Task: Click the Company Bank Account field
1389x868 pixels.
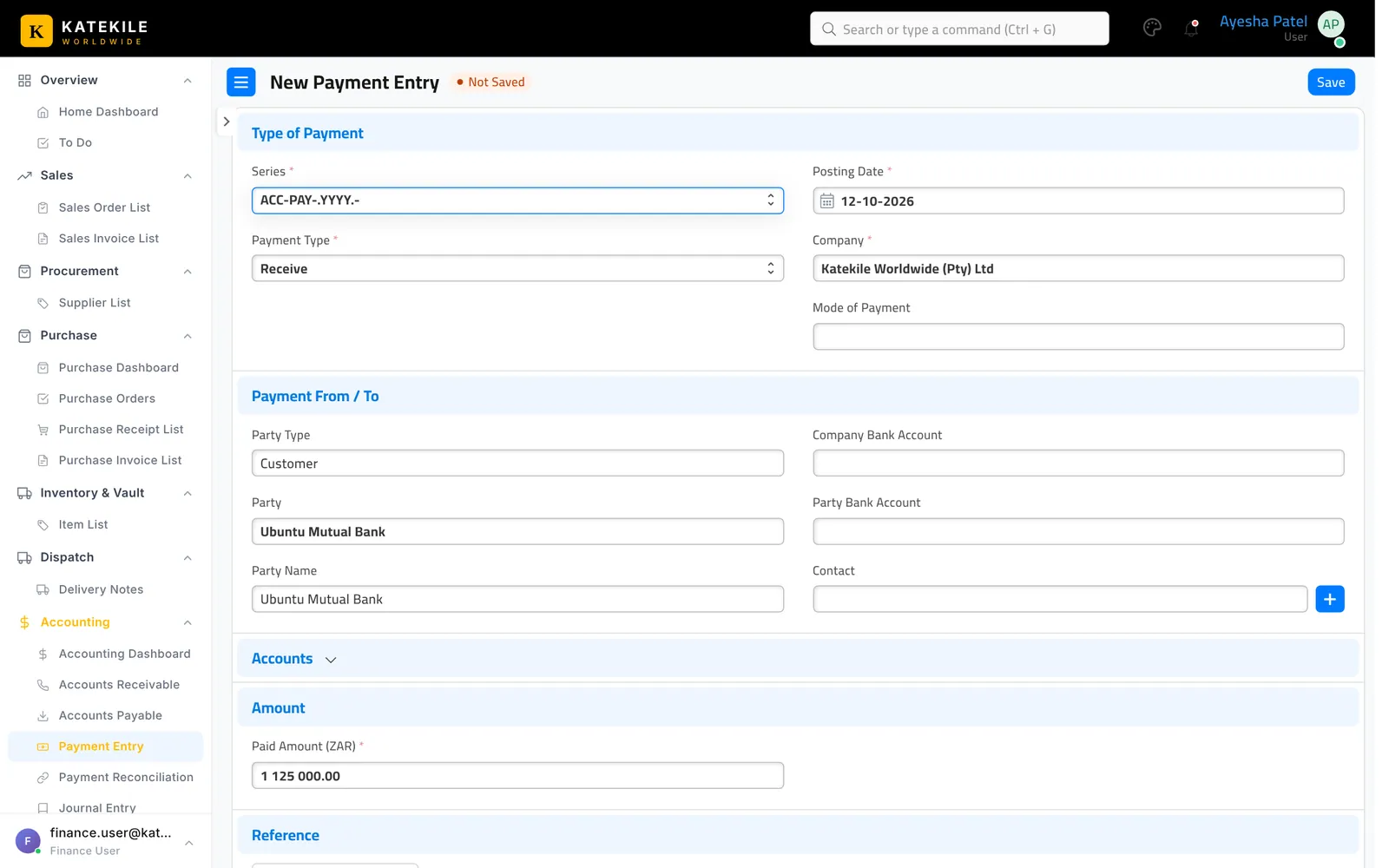Action: click(x=1078, y=463)
